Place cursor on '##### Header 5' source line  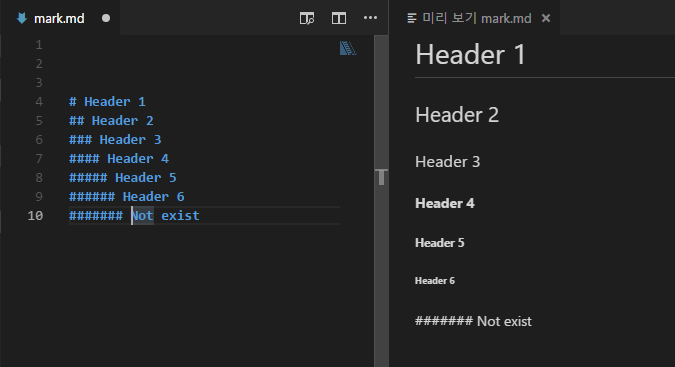[123, 177]
